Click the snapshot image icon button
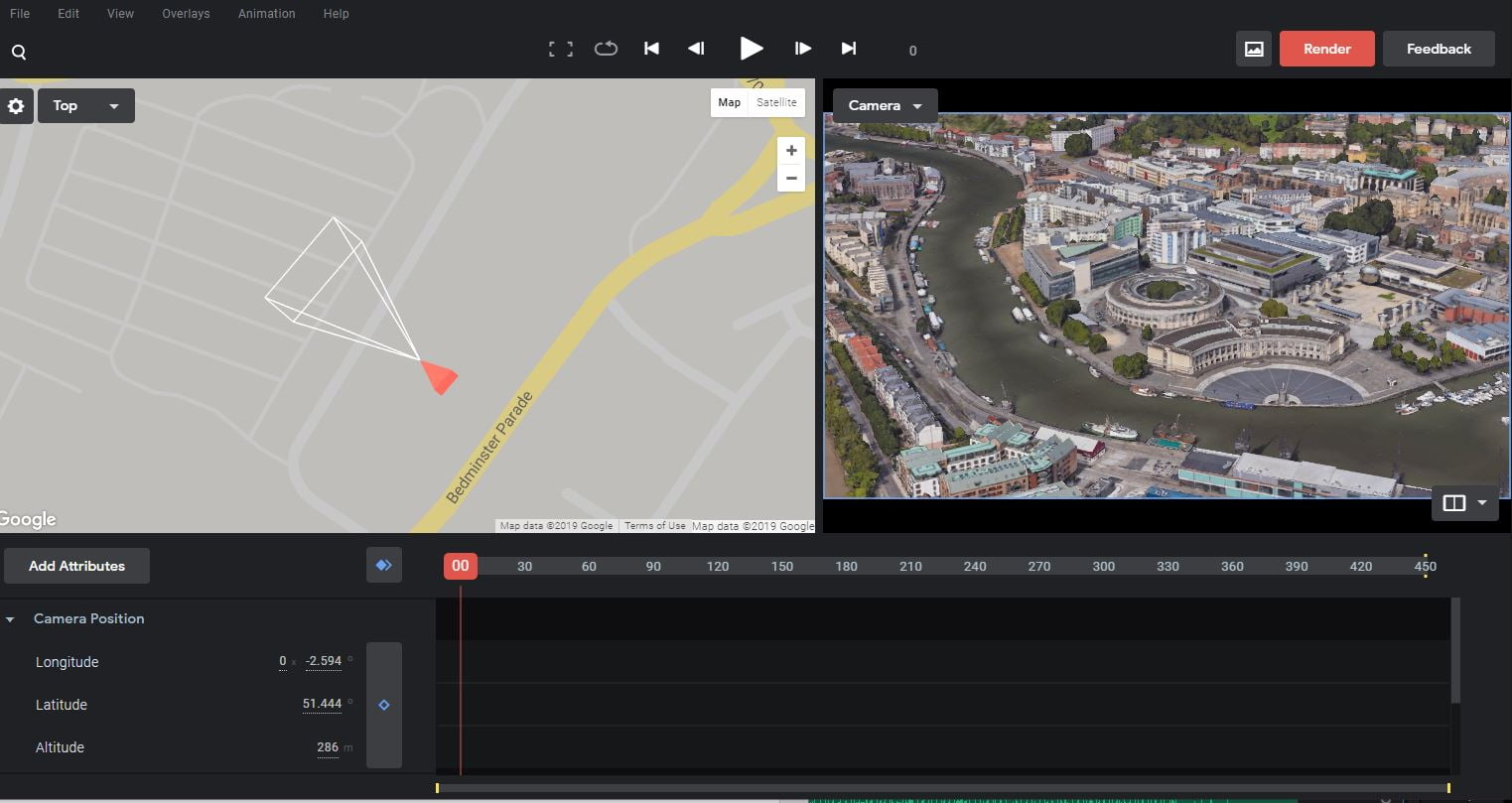 point(1254,49)
